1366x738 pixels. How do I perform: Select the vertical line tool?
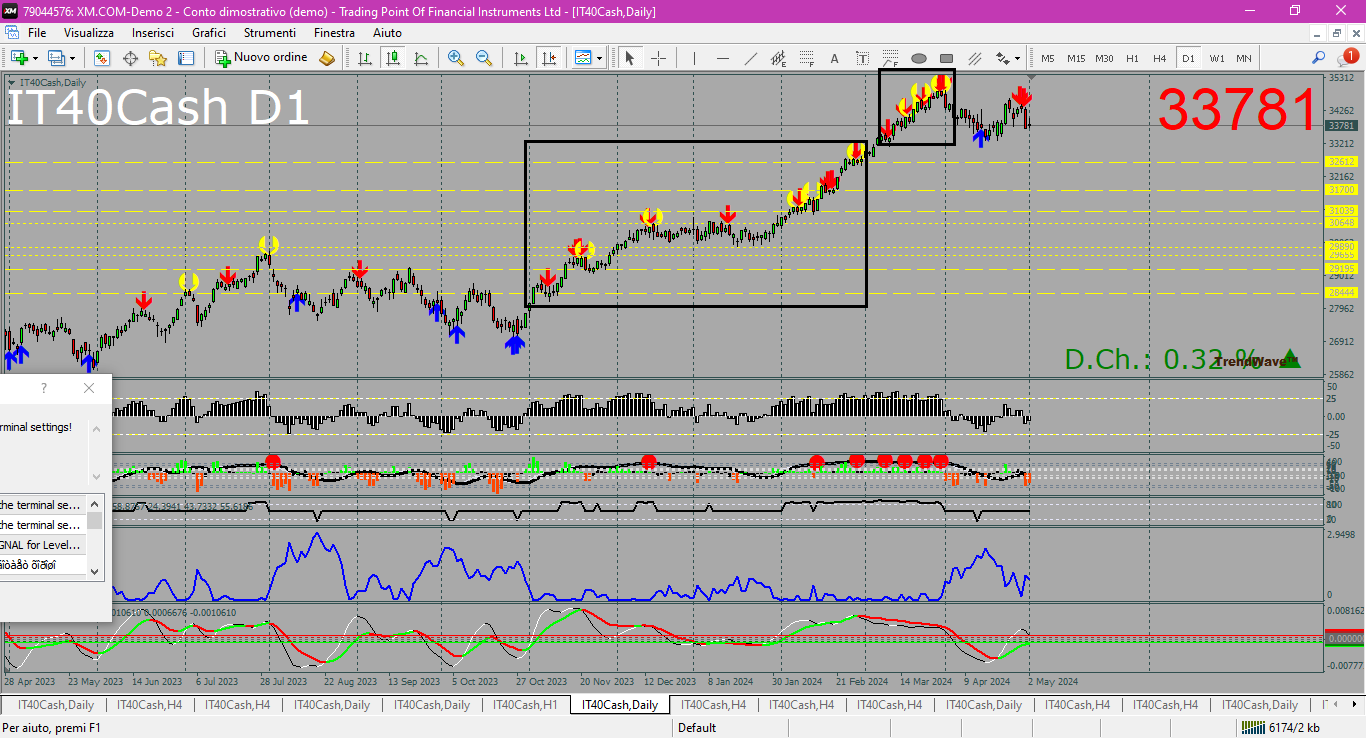695,58
